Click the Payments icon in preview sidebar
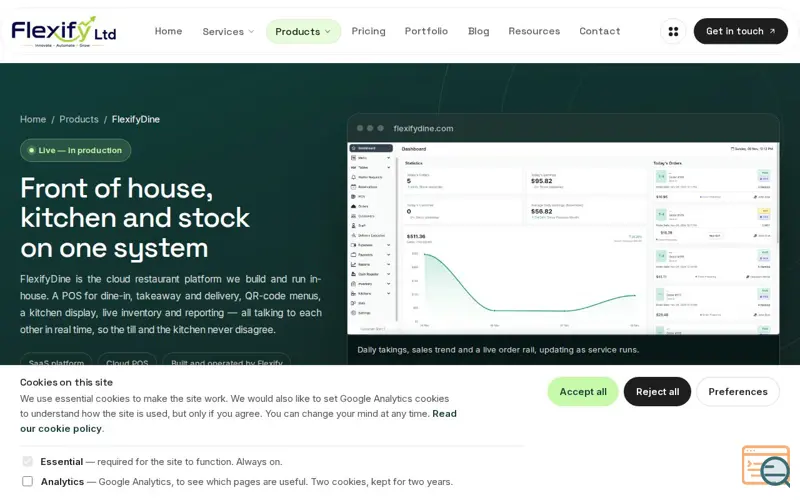The image size is (800, 500). pyautogui.click(x=354, y=255)
